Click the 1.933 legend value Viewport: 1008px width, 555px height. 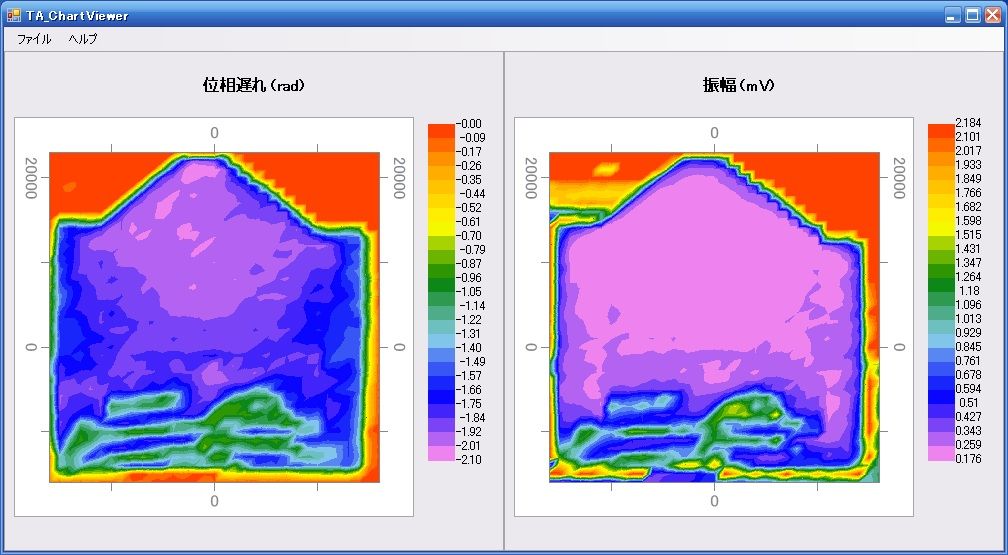(x=968, y=165)
